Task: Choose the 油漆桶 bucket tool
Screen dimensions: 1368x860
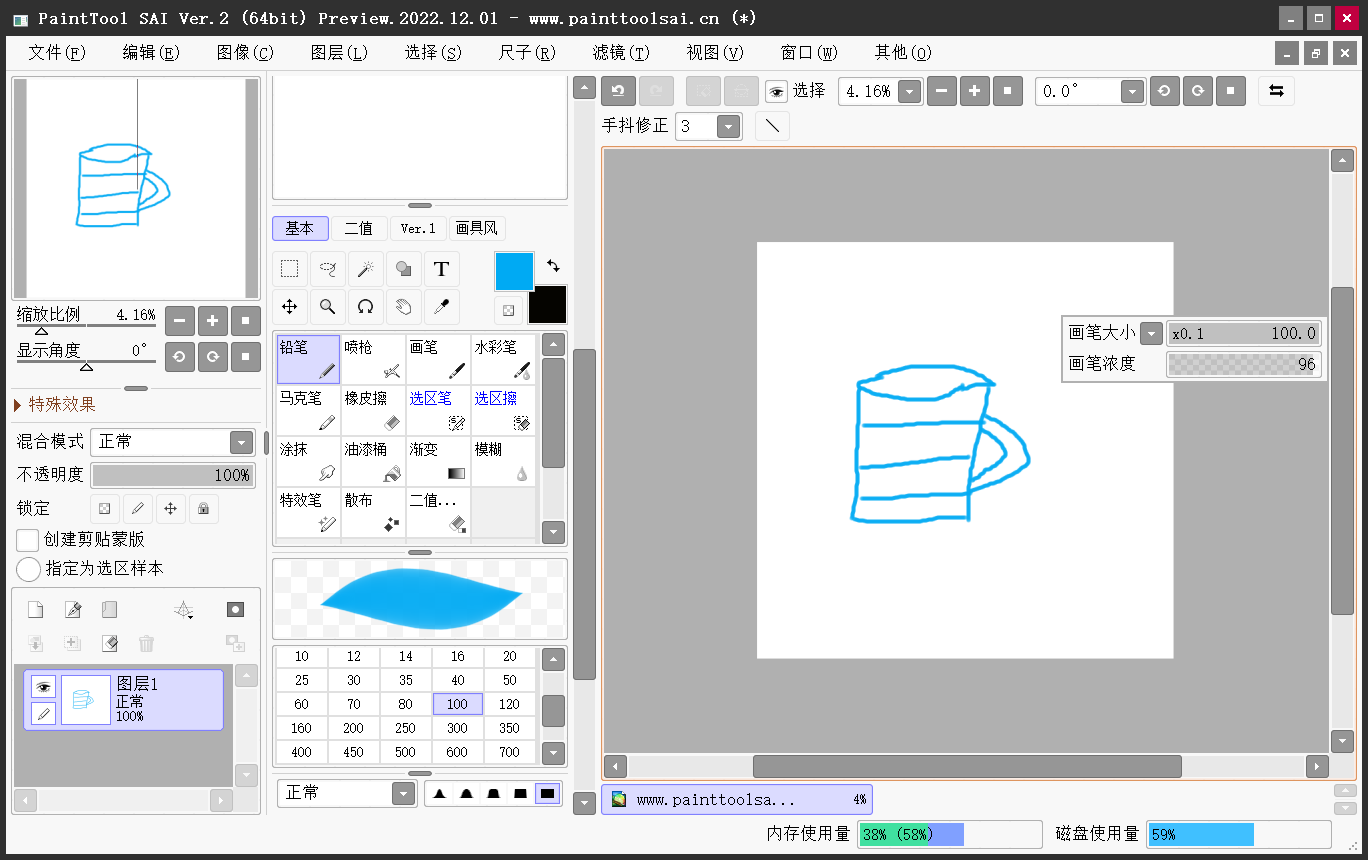Action: pyautogui.click(x=373, y=462)
